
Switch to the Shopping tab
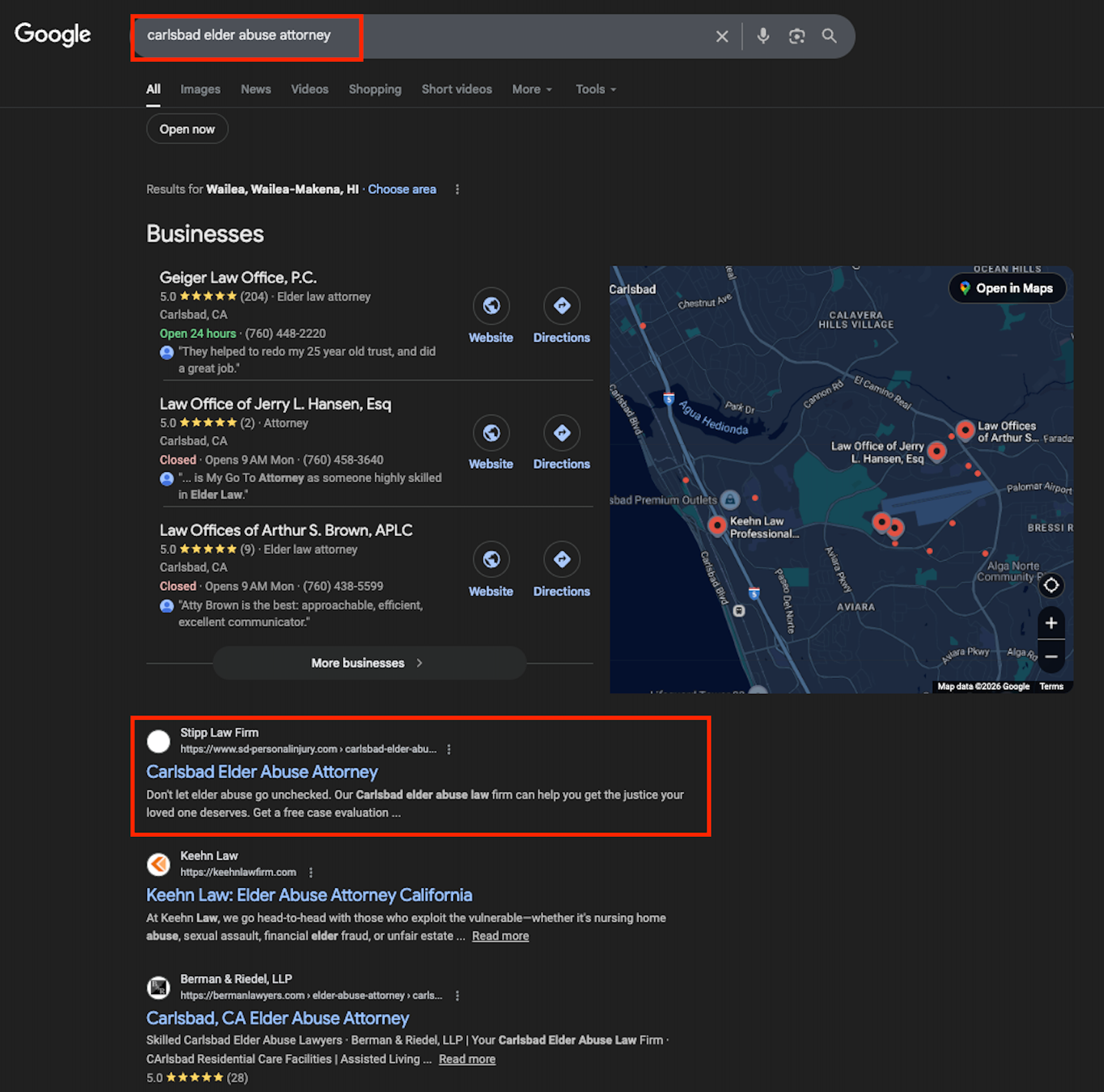pos(375,89)
